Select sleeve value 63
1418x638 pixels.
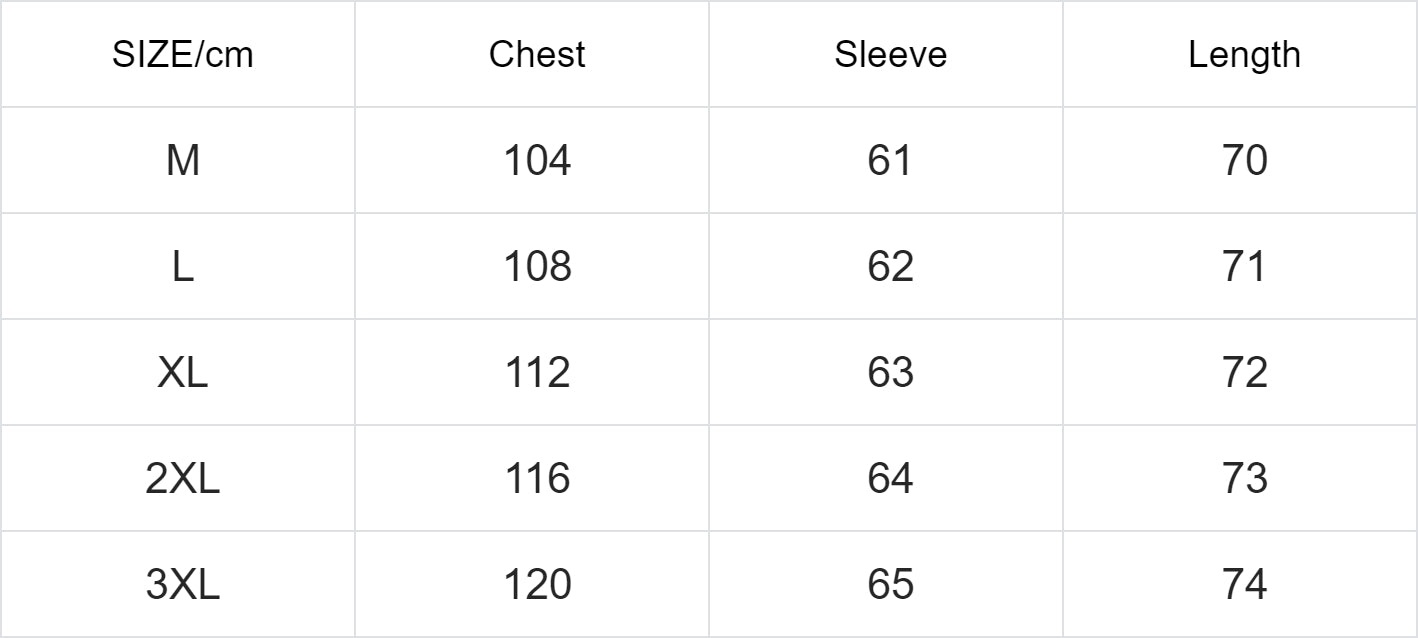tap(890, 372)
